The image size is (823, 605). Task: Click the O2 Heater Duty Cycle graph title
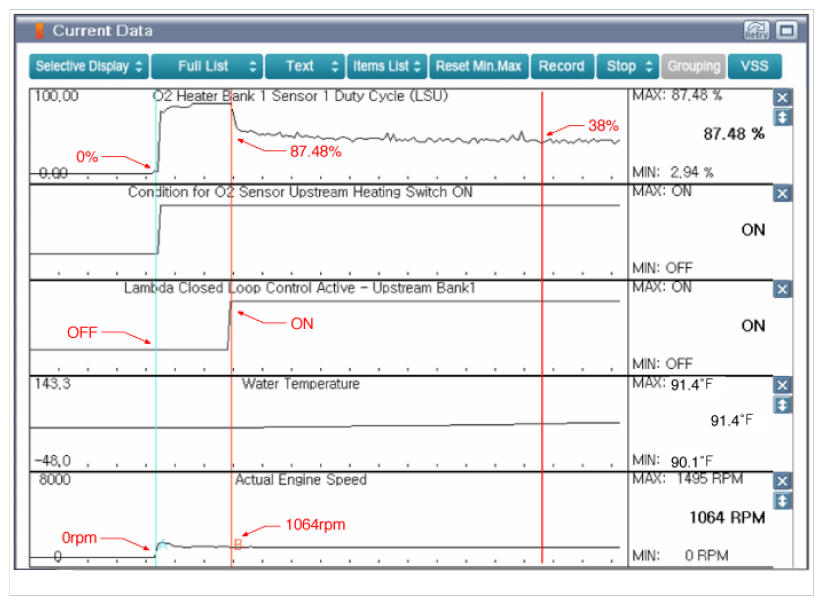pyautogui.click(x=300, y=96)
